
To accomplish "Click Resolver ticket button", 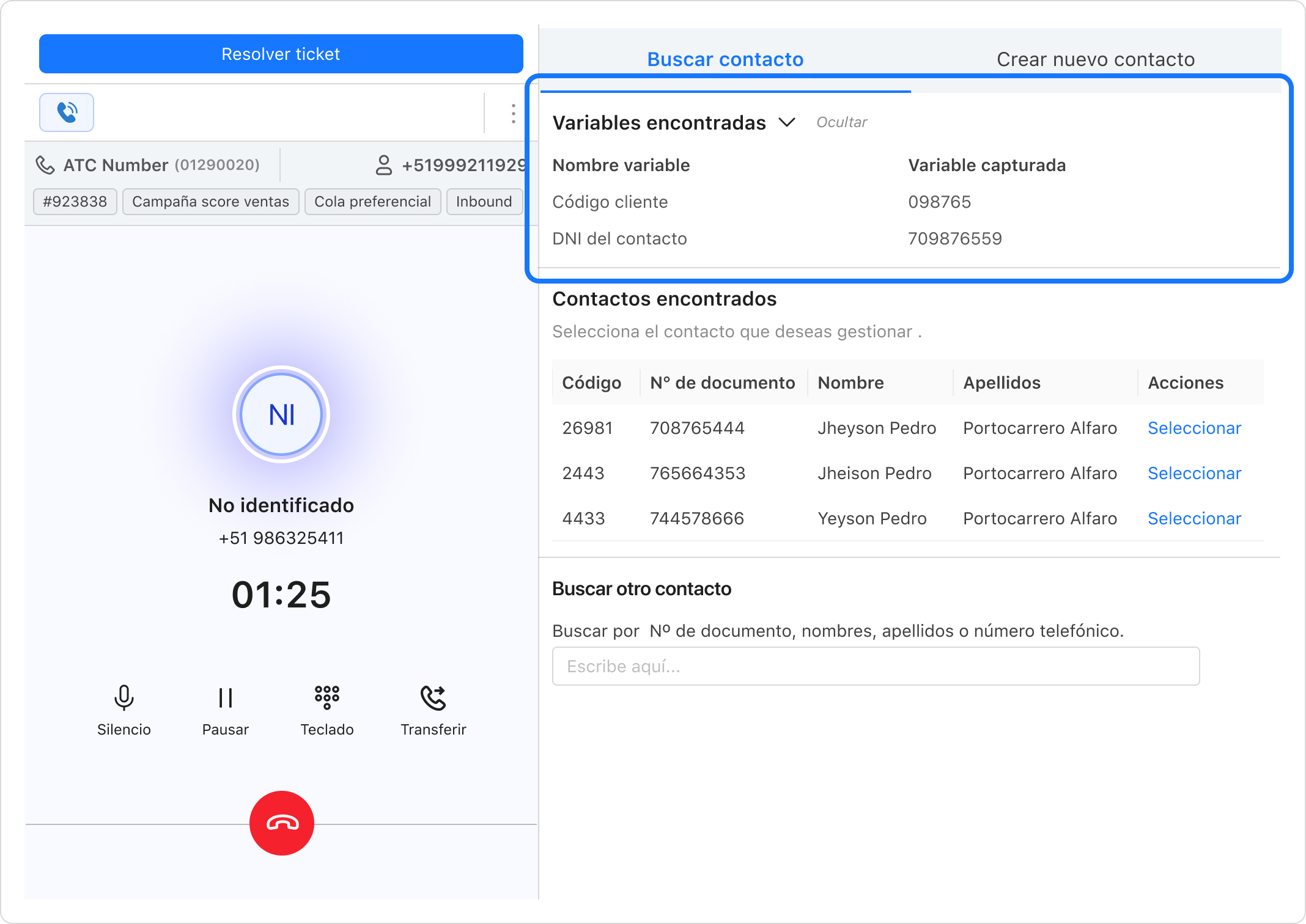I will [x=281, y=54].
